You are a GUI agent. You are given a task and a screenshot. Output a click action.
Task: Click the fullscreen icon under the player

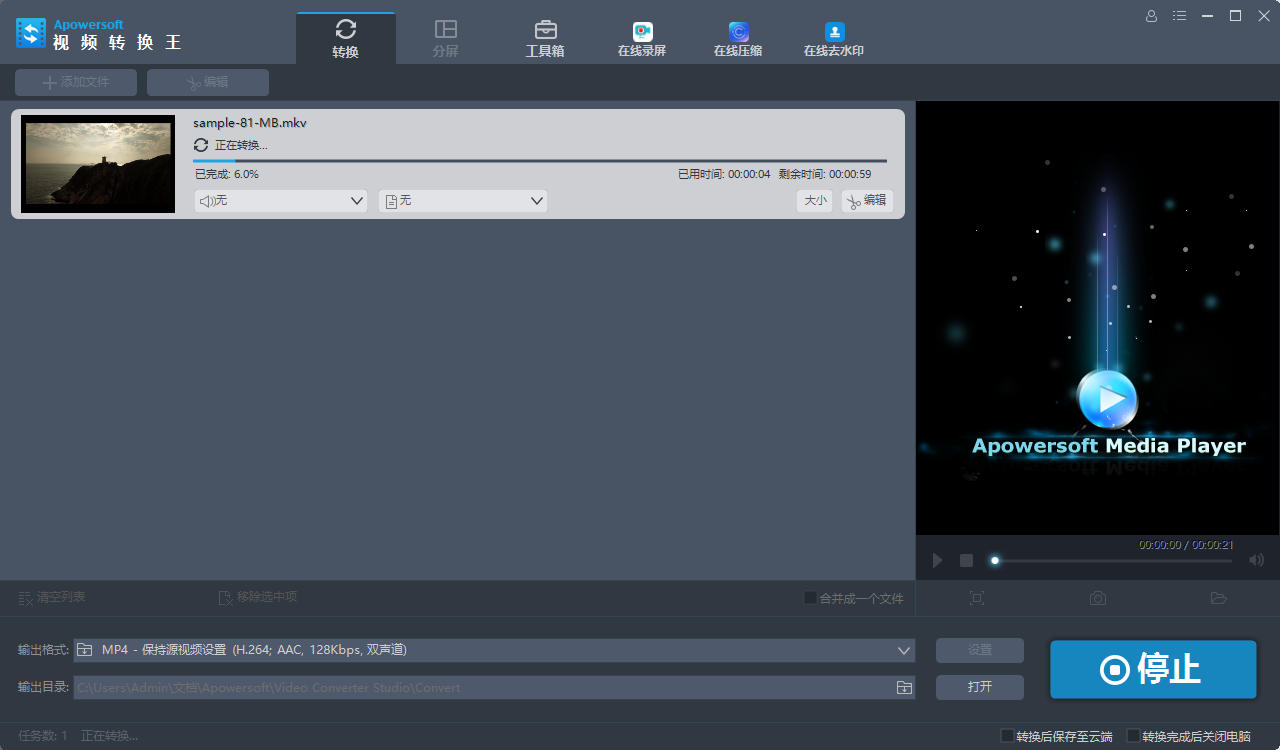click(x=977, y=598)
